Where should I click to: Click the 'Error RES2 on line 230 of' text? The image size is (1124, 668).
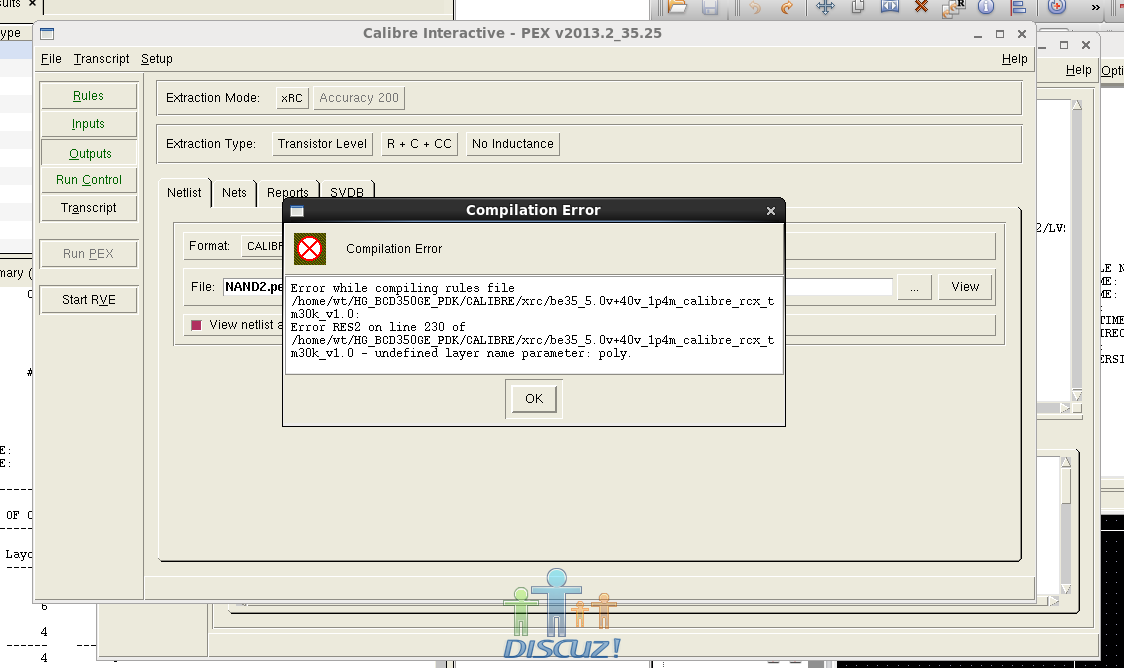coord(378,327)
